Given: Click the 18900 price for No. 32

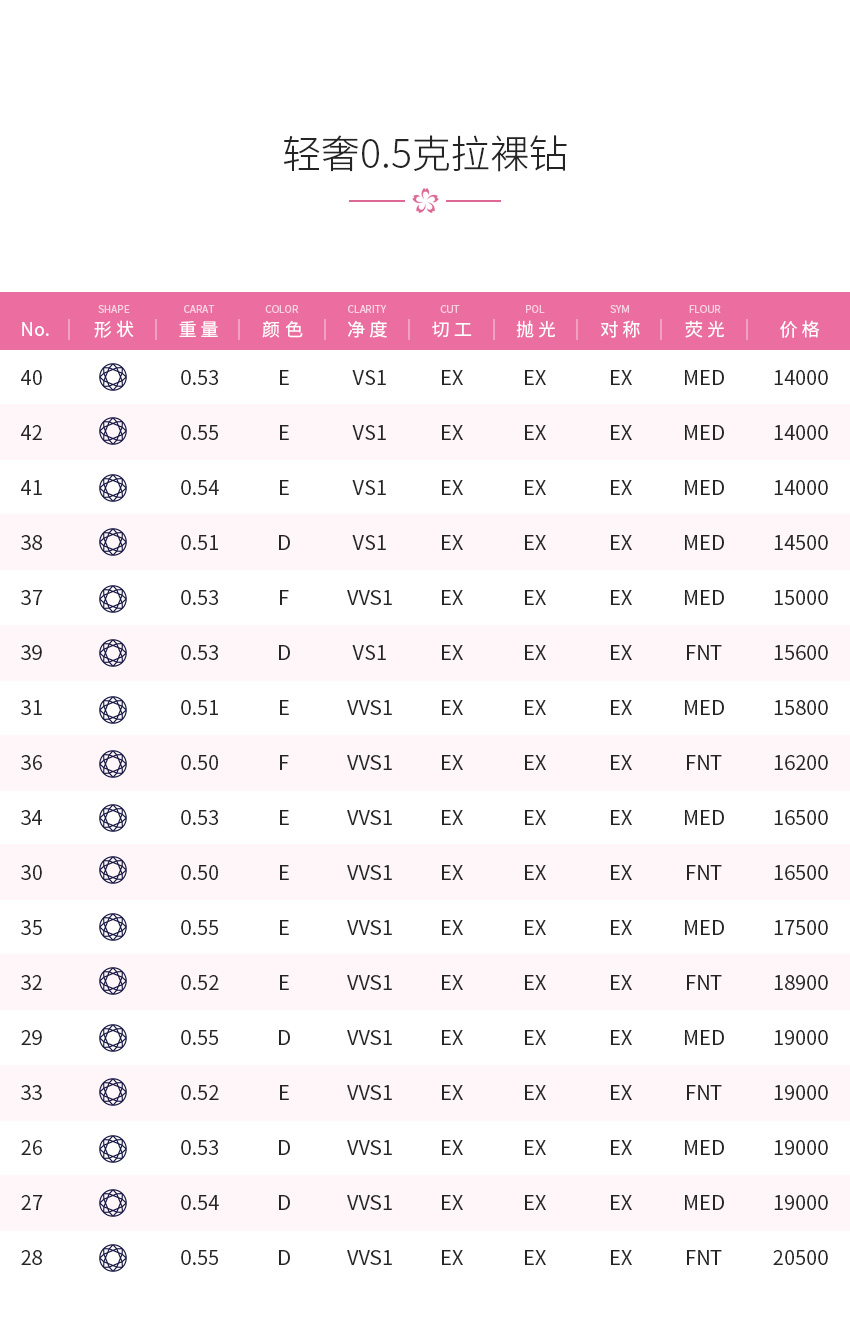Looking at the screenshot, I should coord(801,983).
